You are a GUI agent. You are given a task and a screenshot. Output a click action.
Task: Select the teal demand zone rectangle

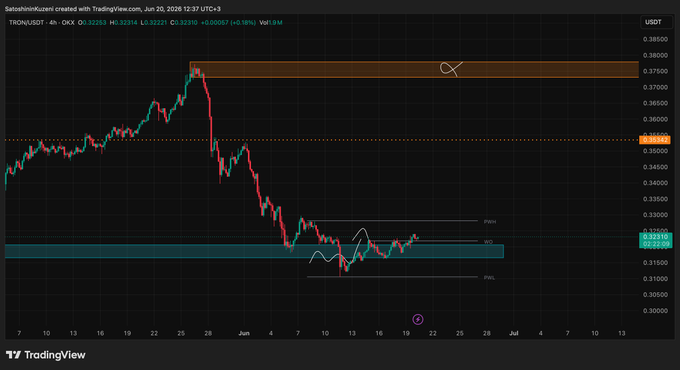point(254,251)
